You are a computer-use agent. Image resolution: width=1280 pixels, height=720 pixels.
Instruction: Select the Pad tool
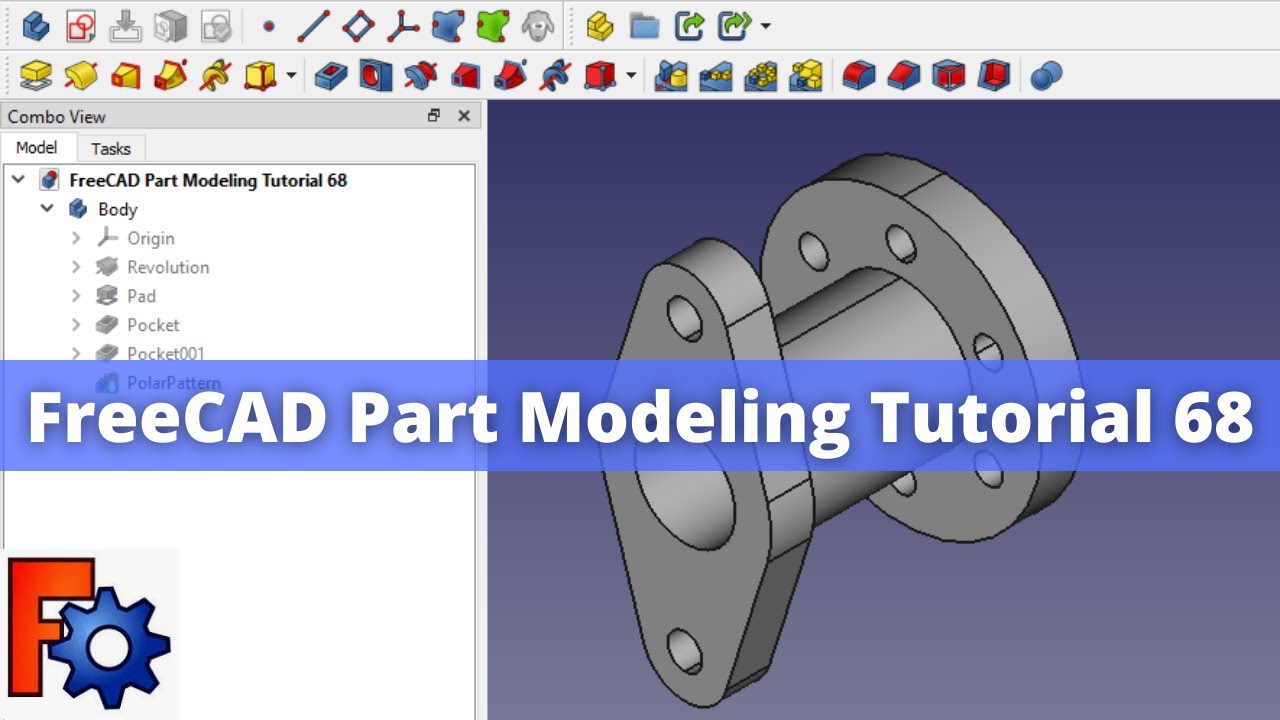pyautogui.click(x=36, y=75)
